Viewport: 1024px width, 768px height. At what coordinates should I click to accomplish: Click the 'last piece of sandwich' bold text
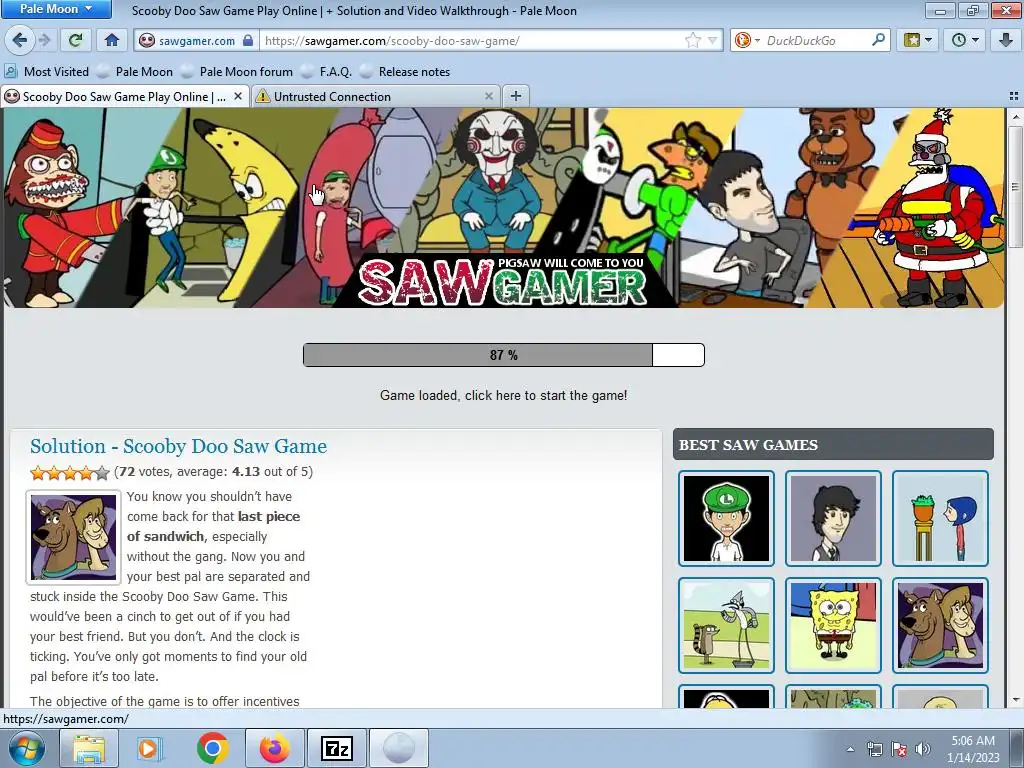tap(214, 526)
